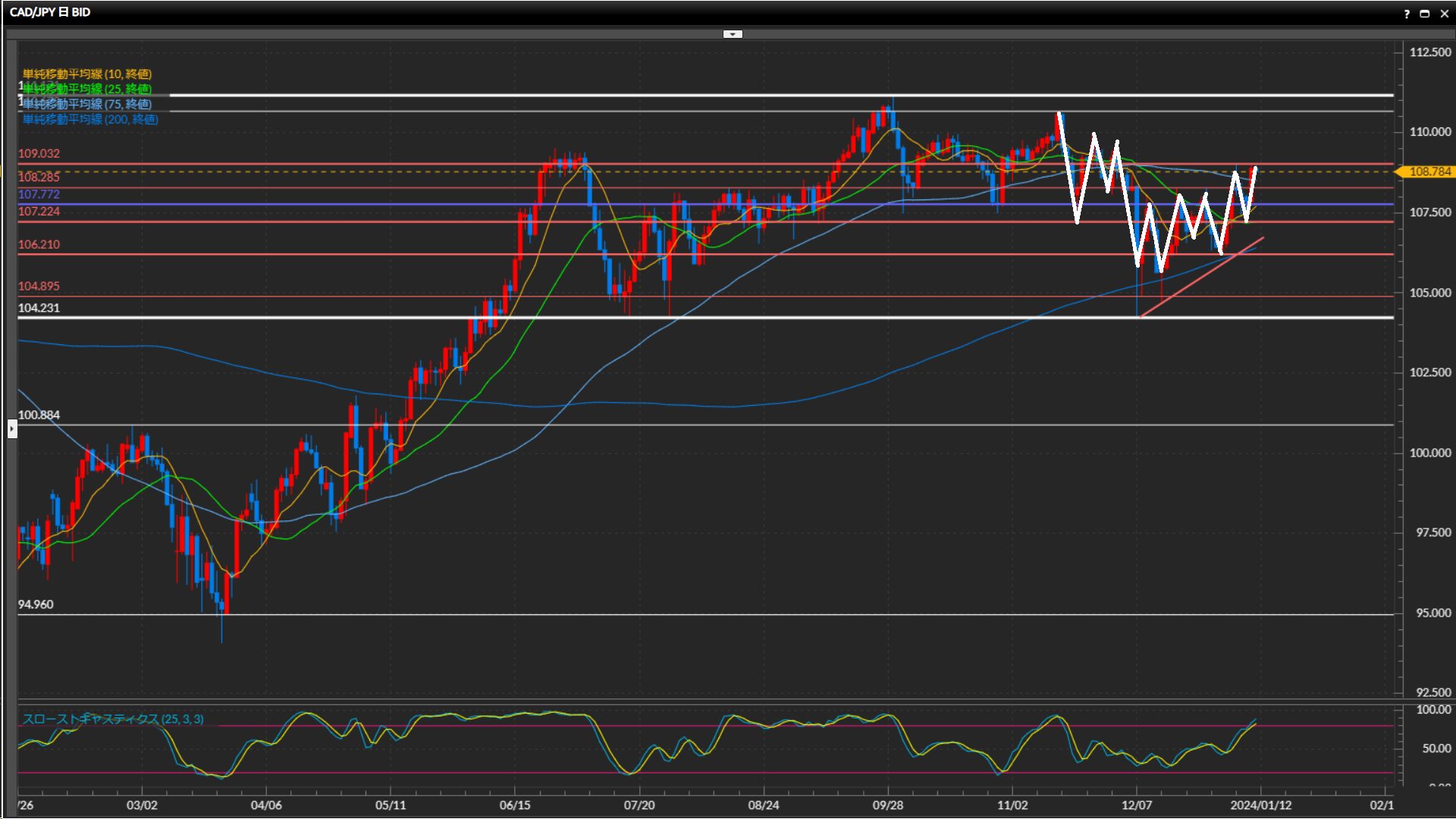Close the CAD/JPY chart window
Image resolution: width=1456 pixels, height=819 pixels.
click(x=1444, y=14)
